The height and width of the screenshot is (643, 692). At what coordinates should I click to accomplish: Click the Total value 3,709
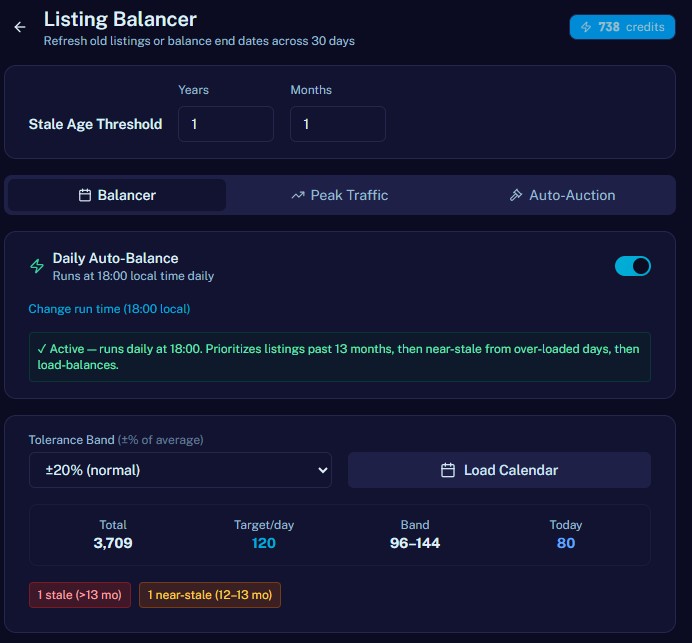pyautogui.click(x=113, y=543)
